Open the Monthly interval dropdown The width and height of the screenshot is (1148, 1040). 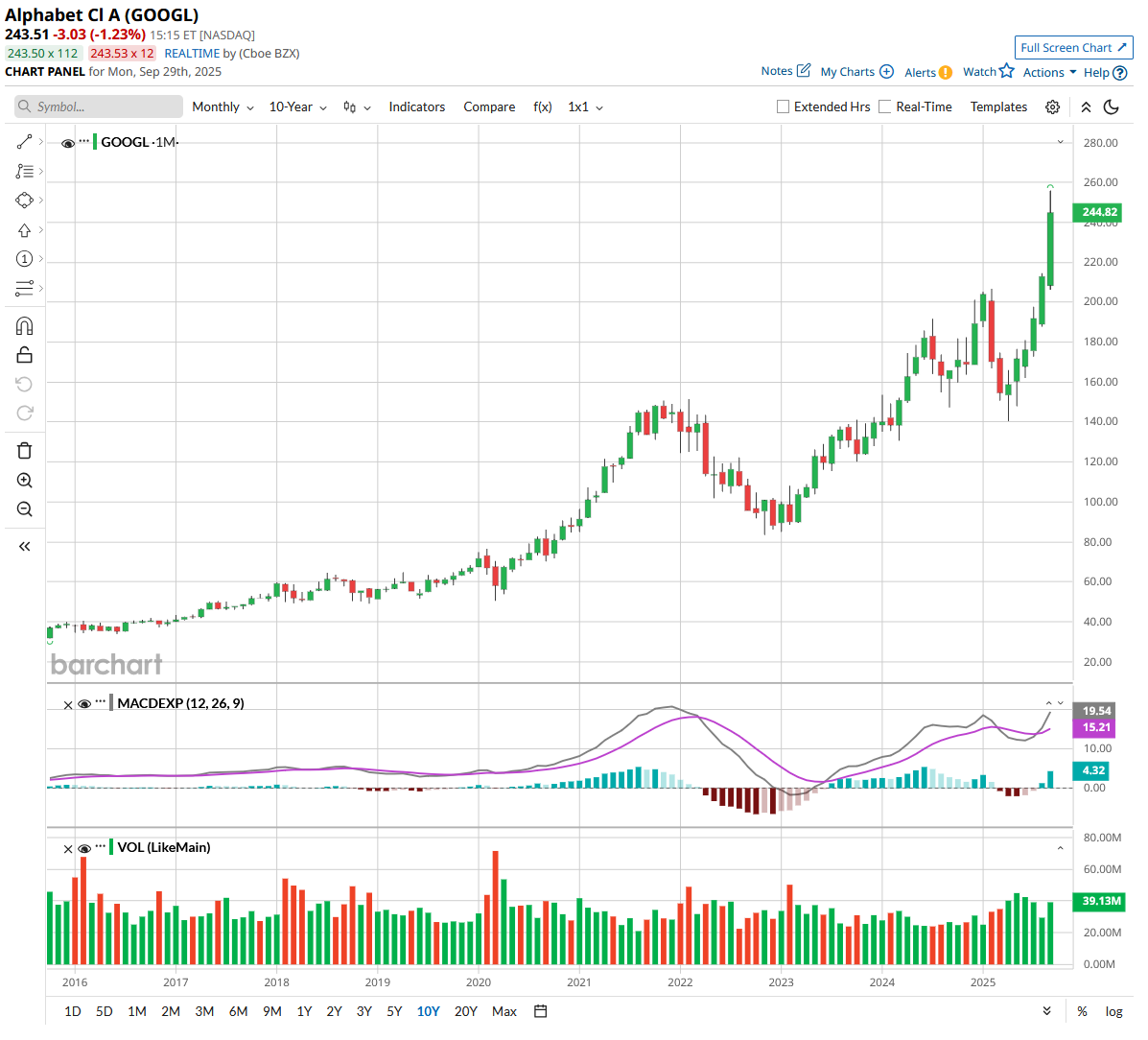[x=223, y=106]
